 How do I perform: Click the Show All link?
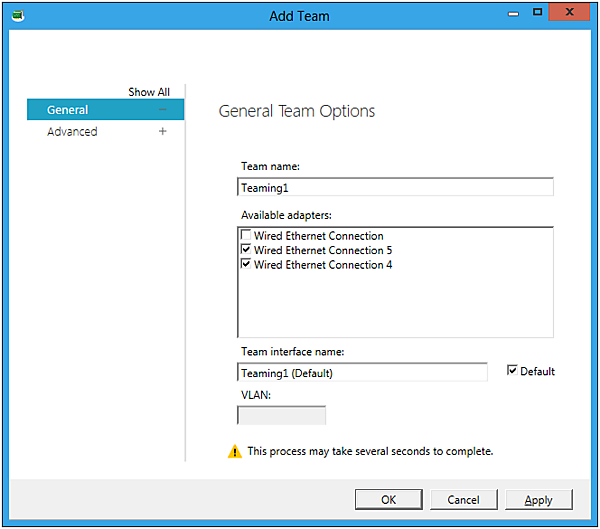(148, 92)
